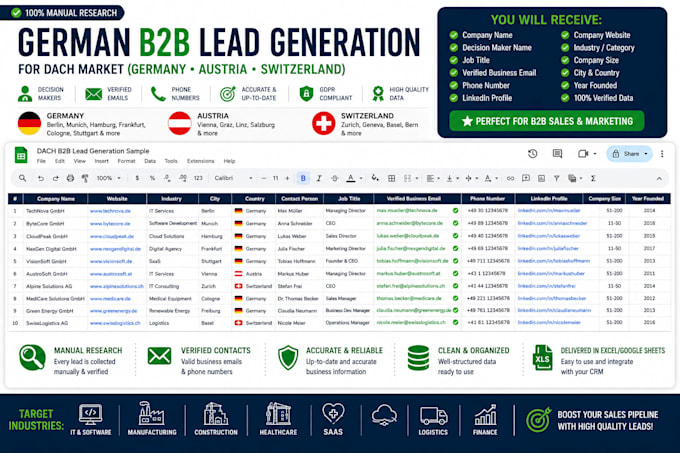Viewport: 680px width, 453px height.
Task: Open the 100% zoom dropdown
Action: (x=108, y=178)
